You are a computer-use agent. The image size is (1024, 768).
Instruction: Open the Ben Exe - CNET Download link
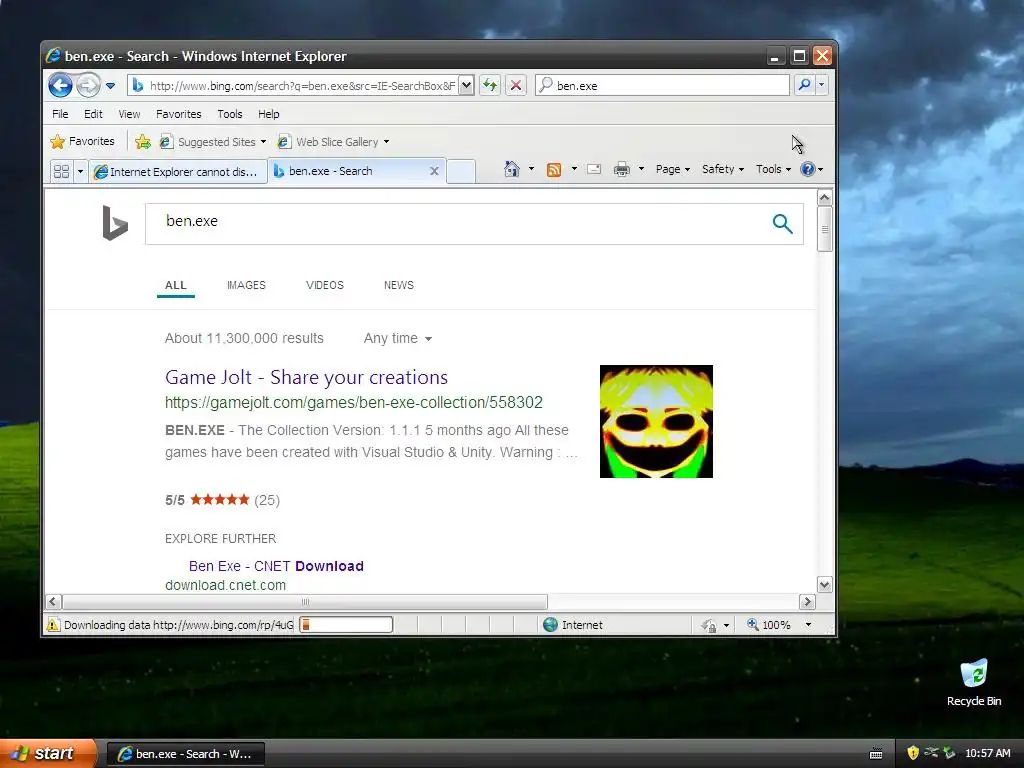(x=276, y=566)
